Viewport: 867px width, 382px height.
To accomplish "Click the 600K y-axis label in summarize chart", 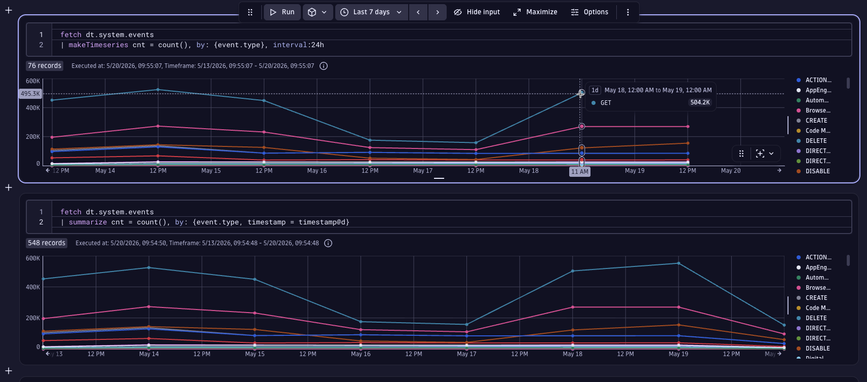I will 33,258.
